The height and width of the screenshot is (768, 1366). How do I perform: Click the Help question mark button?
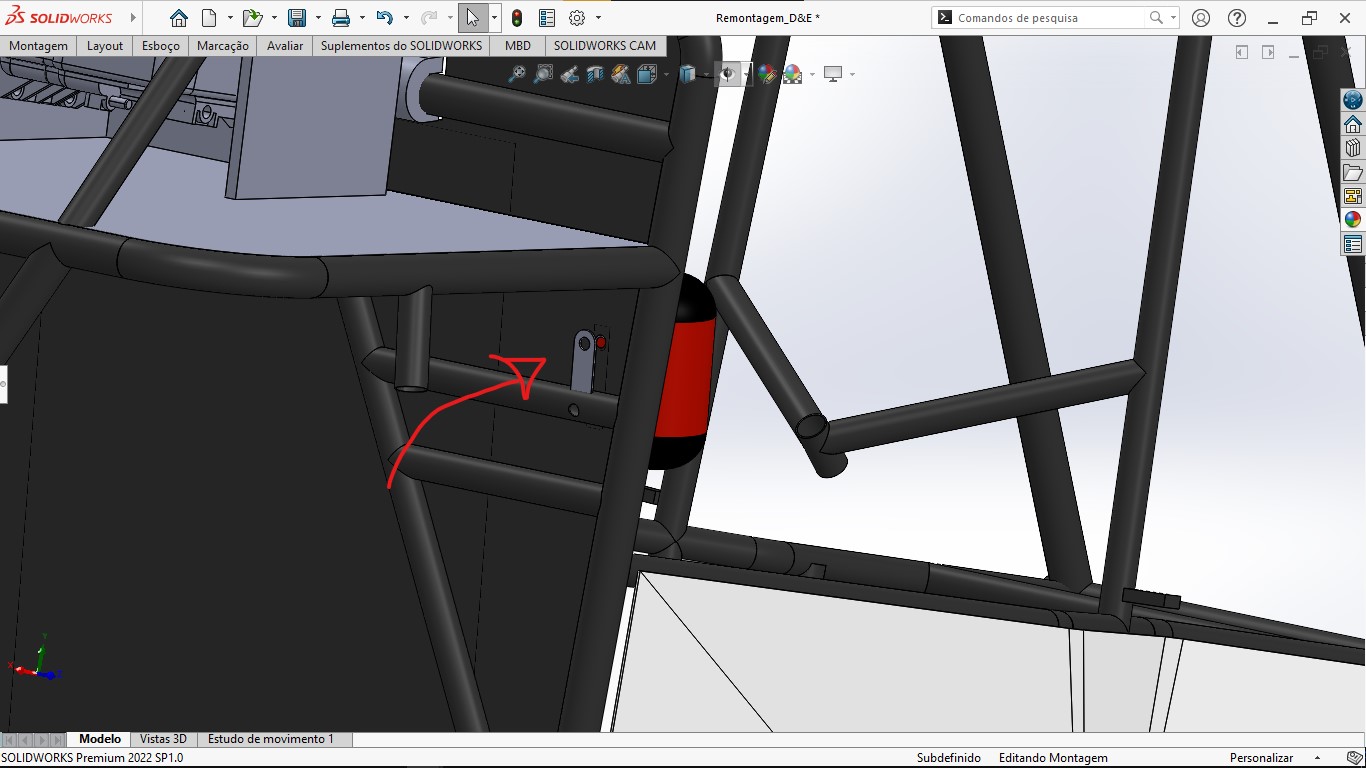click(1237, 18)
